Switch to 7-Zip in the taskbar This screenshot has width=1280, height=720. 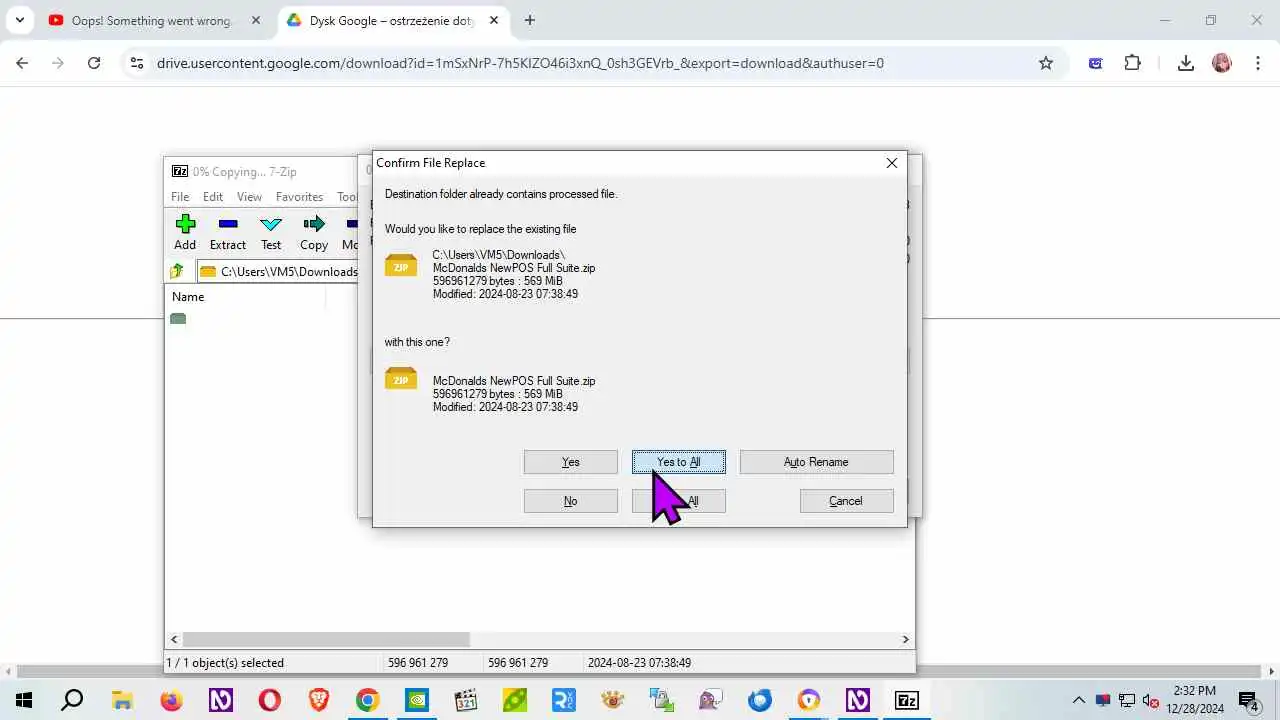(907, 700)
